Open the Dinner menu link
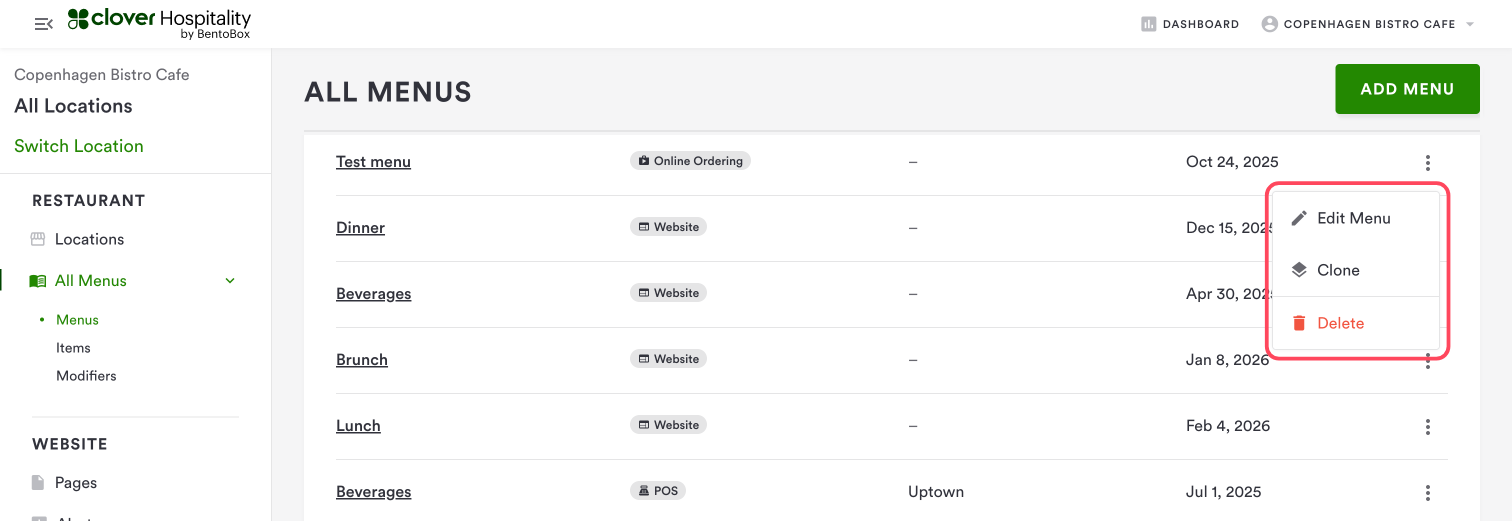 [x=360, y=228]
